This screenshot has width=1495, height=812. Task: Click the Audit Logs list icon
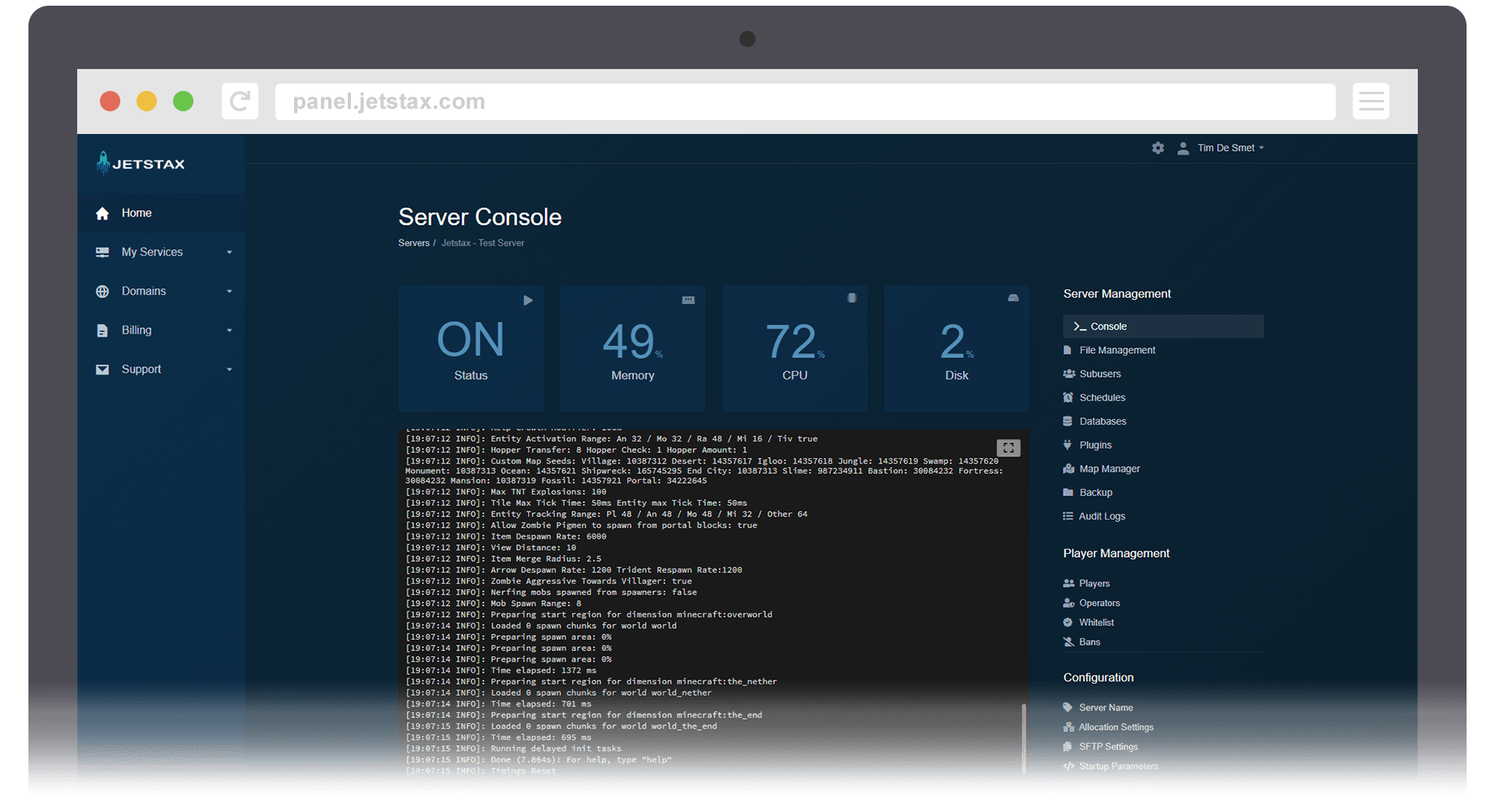1068,516
